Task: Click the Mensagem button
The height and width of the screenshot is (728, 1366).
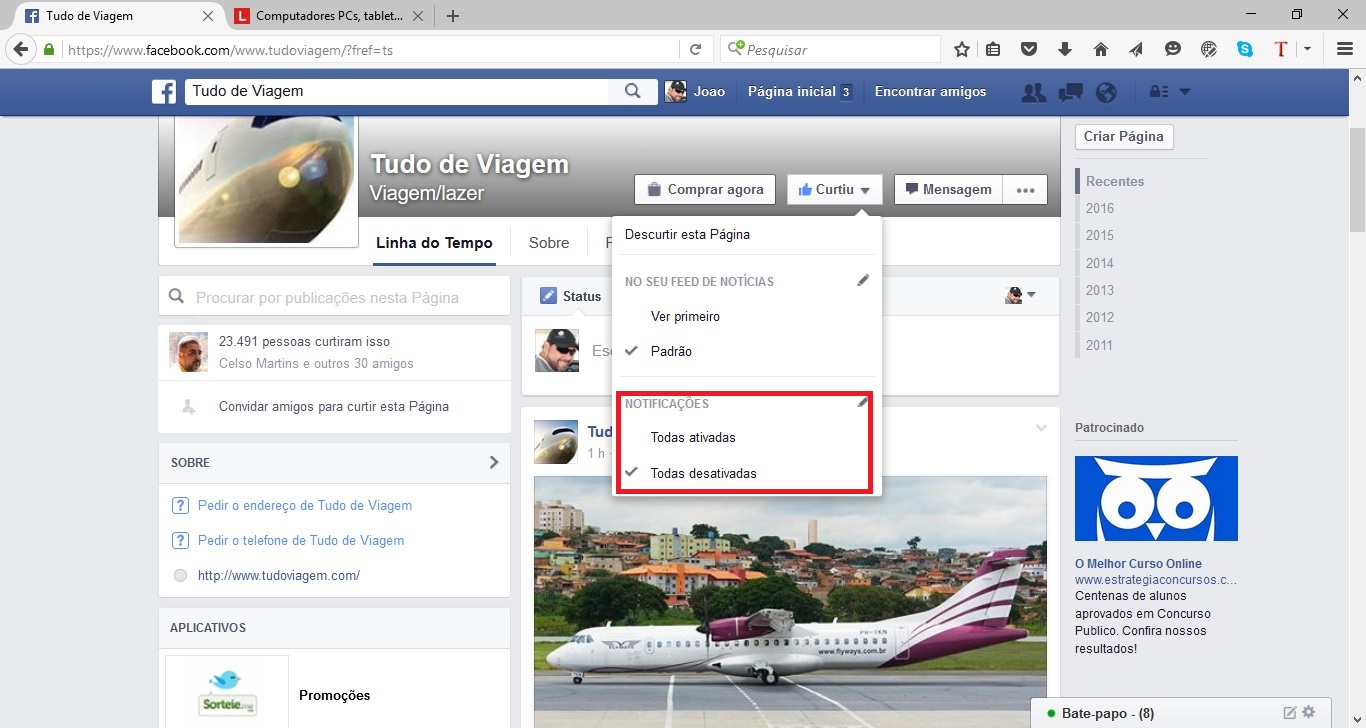Action: [x=948, y=189]
